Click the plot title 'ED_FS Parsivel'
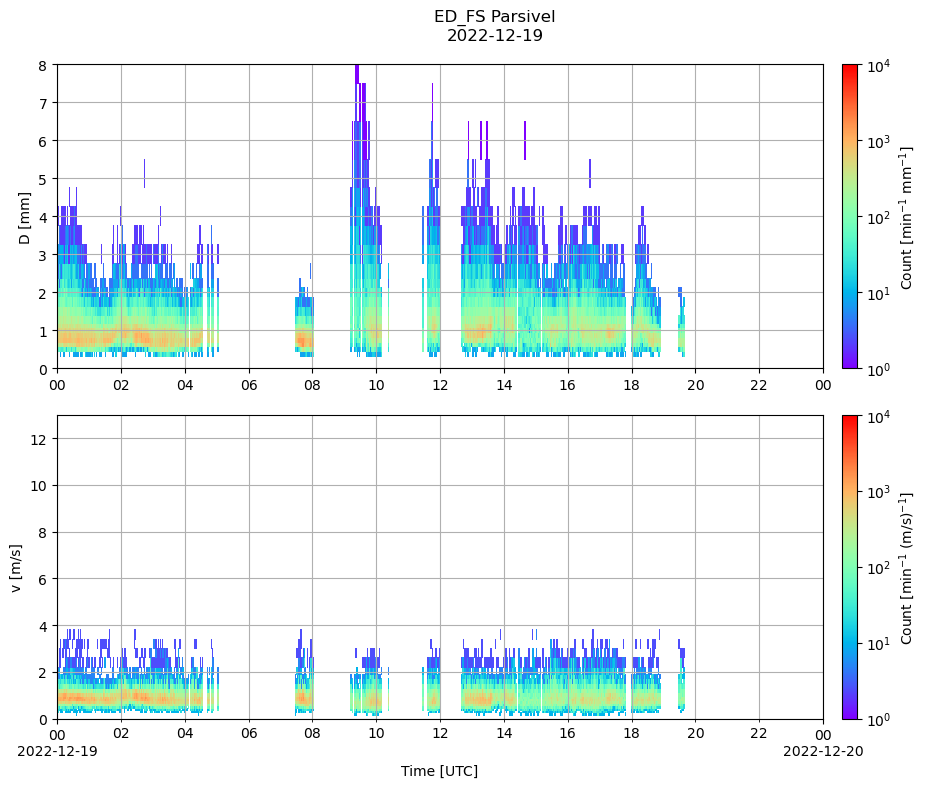The height and width of the screenshot is (788, 927). pos(494,17)
